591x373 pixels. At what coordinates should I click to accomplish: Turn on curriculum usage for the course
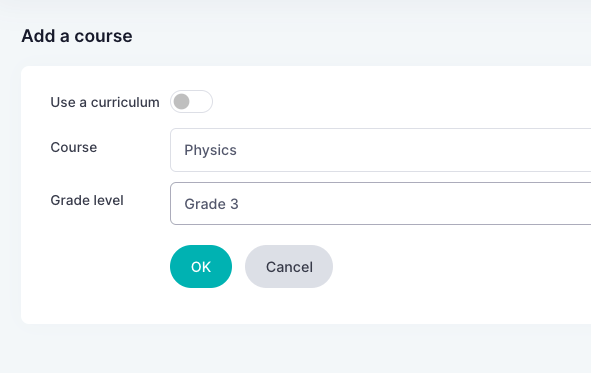point(191,101)
